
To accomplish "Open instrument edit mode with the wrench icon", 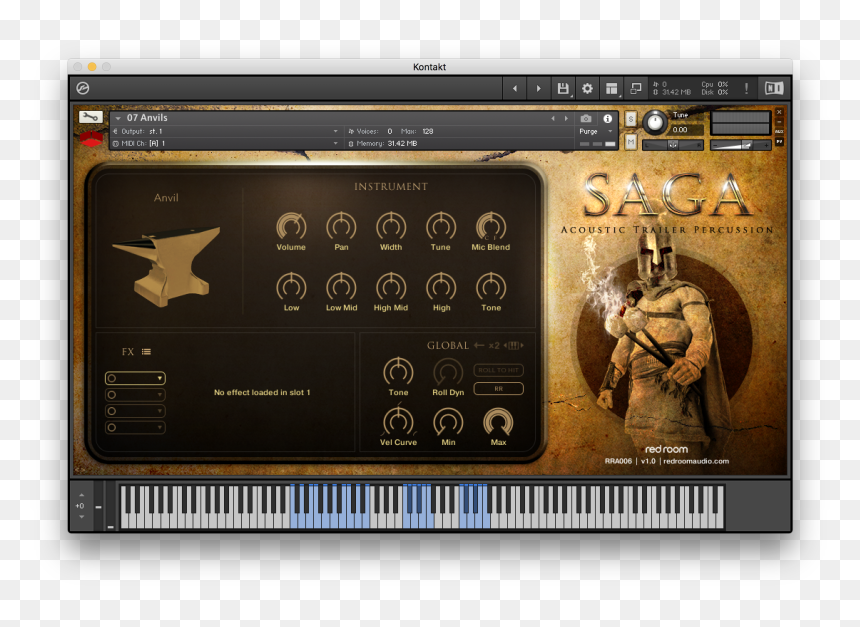I will [90, 117].
